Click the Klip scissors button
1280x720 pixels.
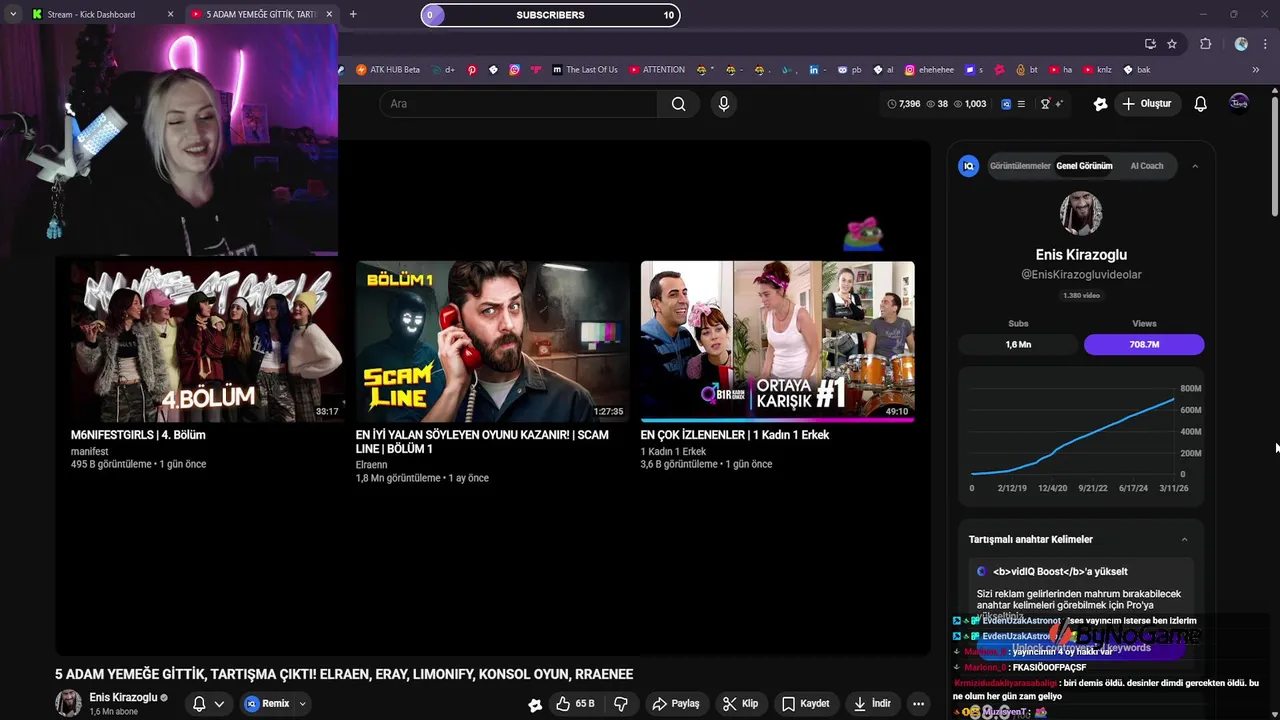tap(741, 704)
